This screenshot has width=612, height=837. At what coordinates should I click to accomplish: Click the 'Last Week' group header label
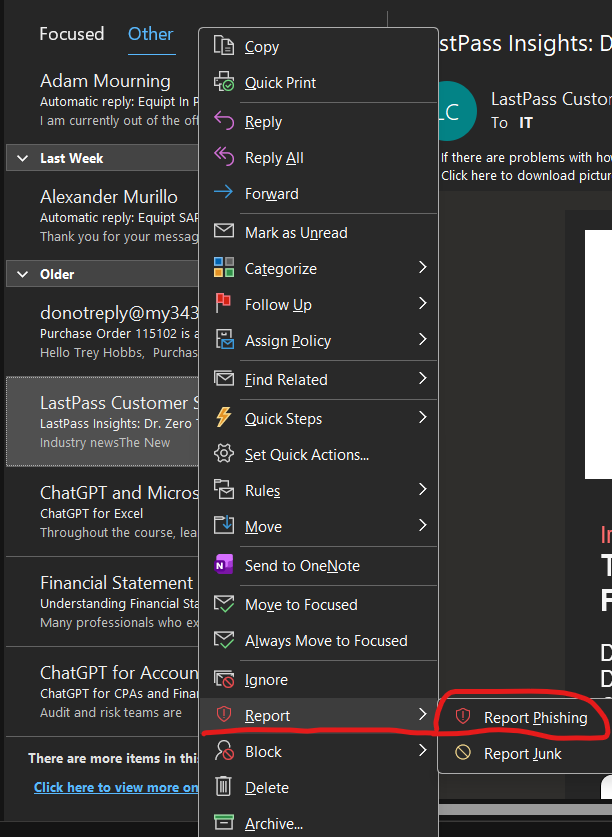click(x=72, y=159)
